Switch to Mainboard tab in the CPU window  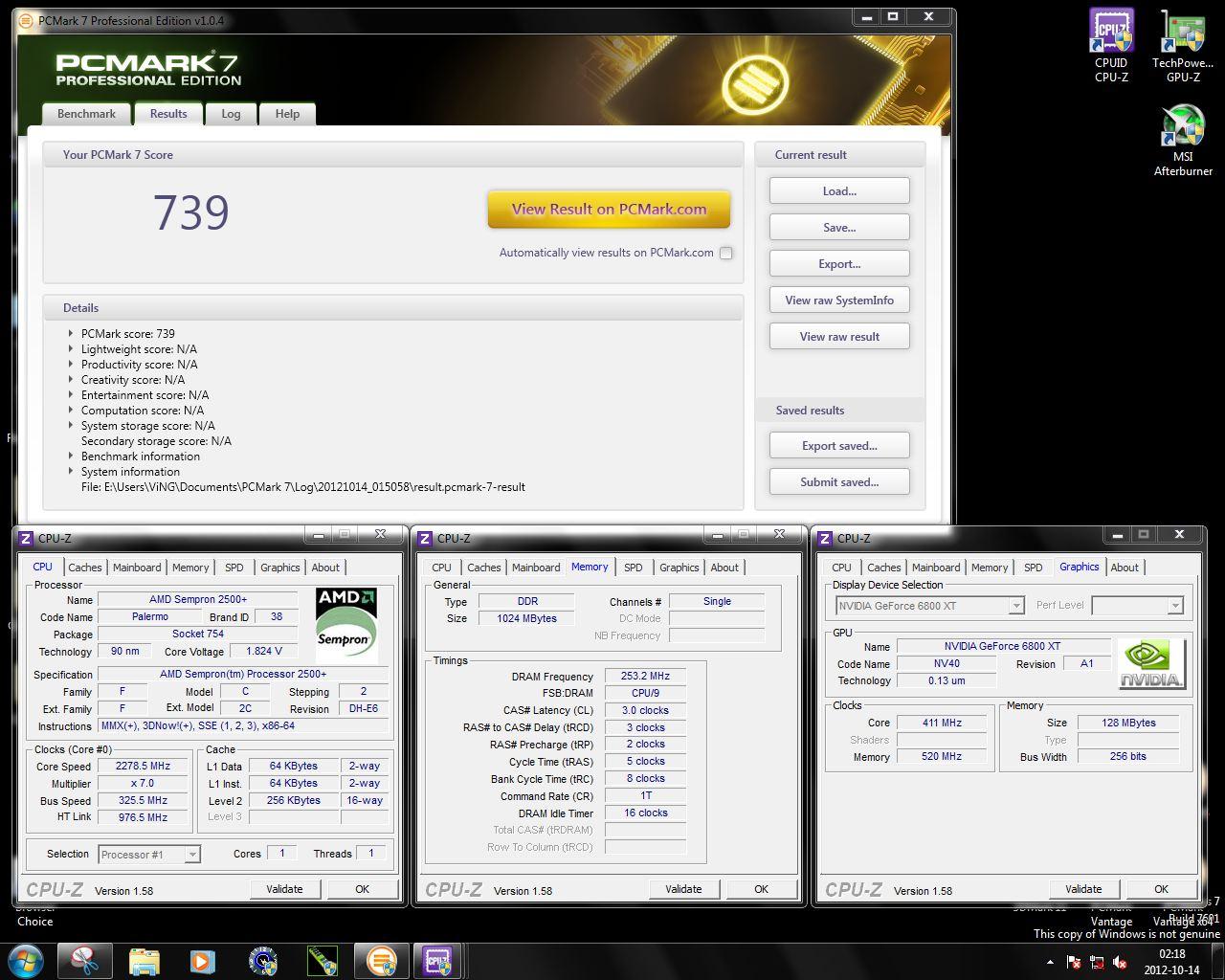pyautogui.click(x=137, y=568)
